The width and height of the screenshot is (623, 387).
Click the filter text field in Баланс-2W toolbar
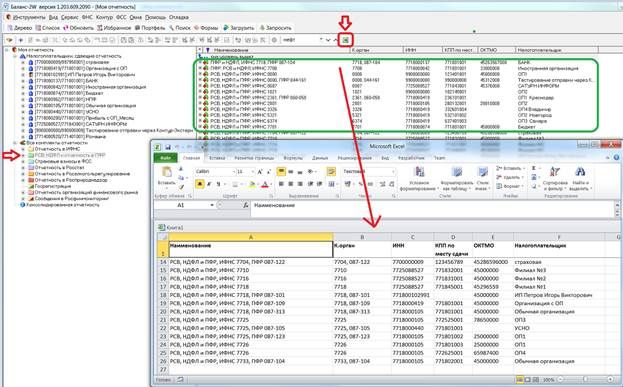tap(302, 40)
